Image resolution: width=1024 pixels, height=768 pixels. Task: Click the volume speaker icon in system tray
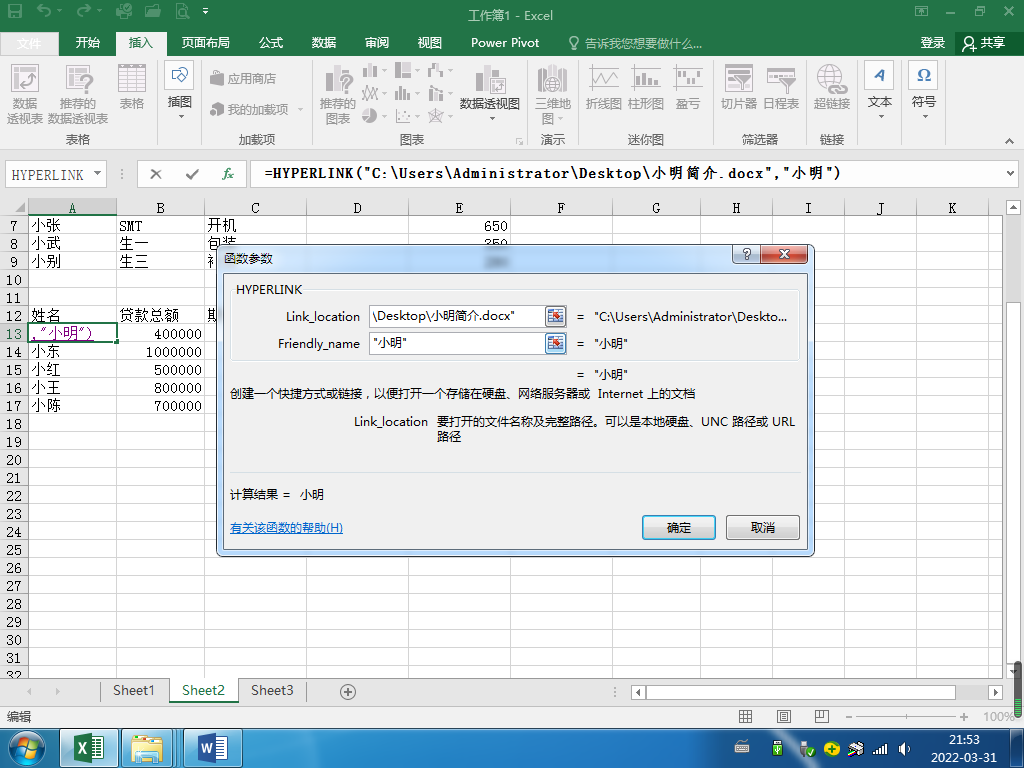[x=904, y=749]
